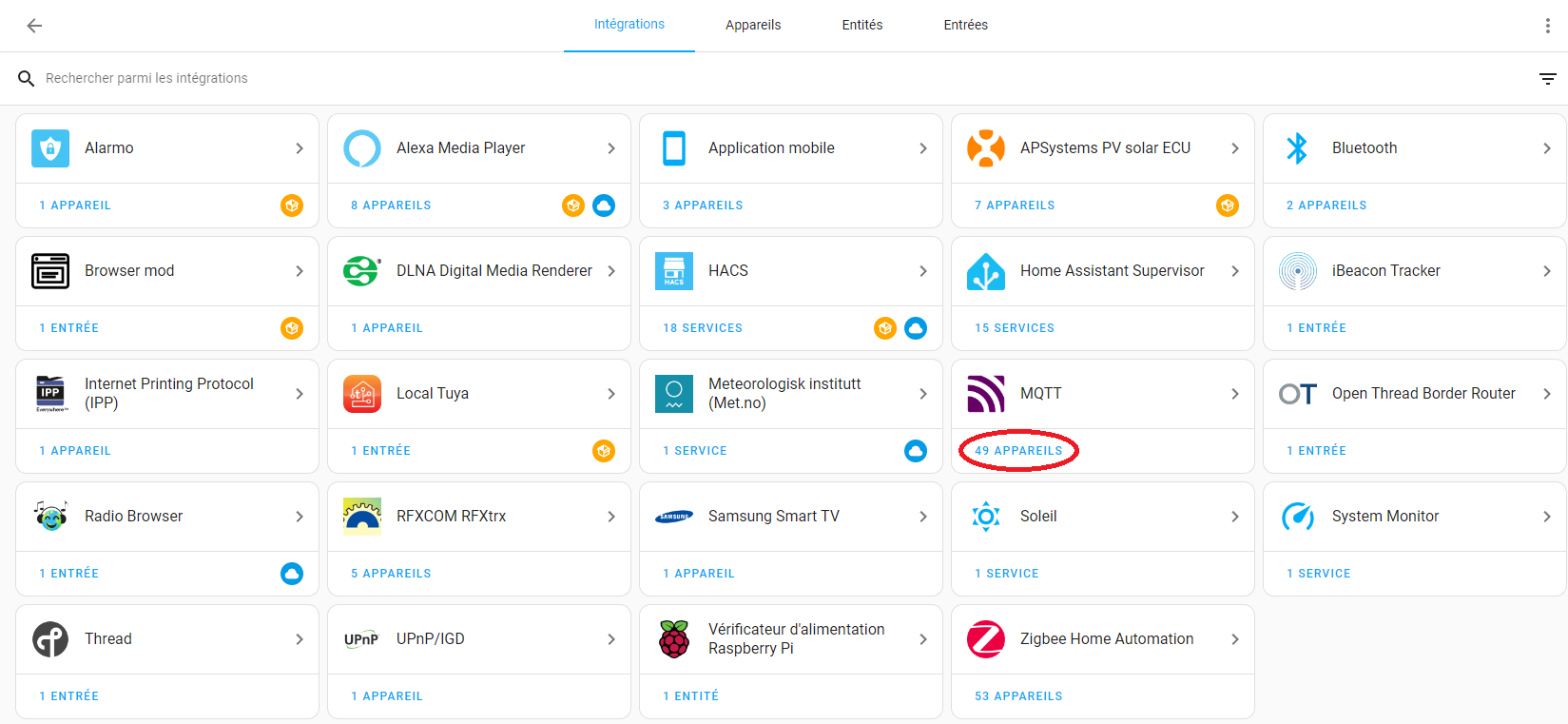Expand the System Monitor chevron
This screenshot has width=1568, height=724.
[1547, 517]
